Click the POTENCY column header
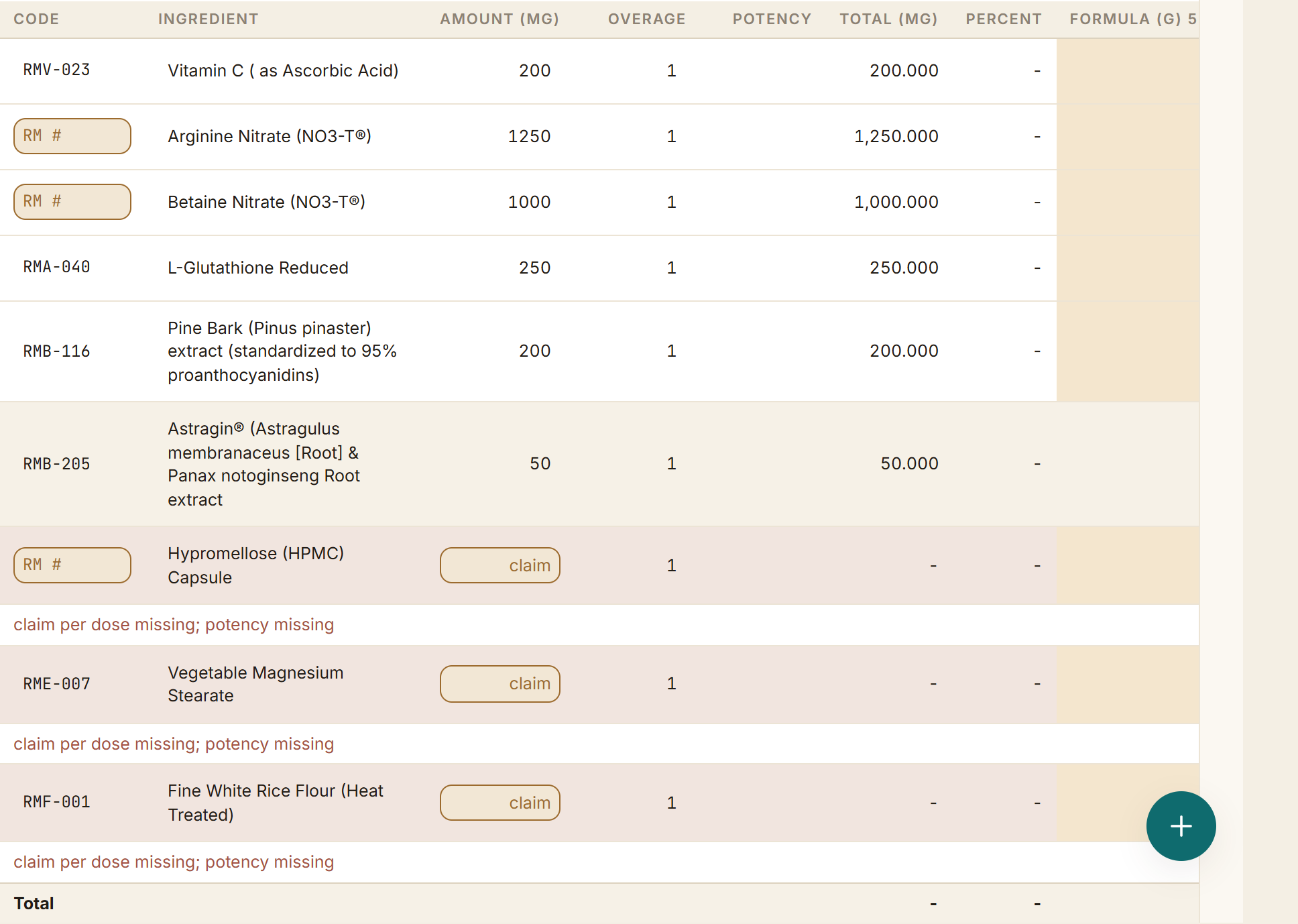The height and width of the screenshot is (924, 1298). [x=772, y=19]
